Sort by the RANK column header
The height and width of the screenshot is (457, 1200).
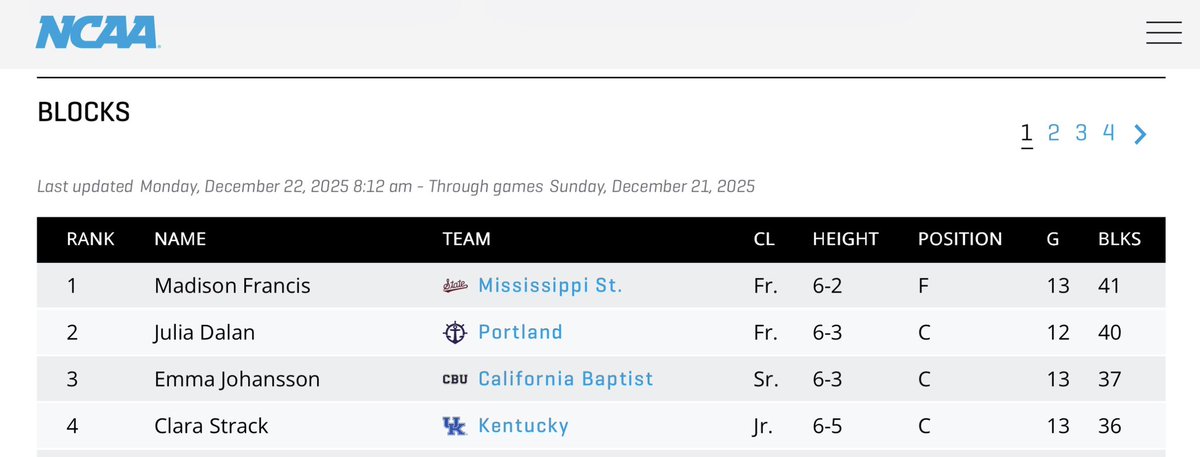[x=90, y=239]
